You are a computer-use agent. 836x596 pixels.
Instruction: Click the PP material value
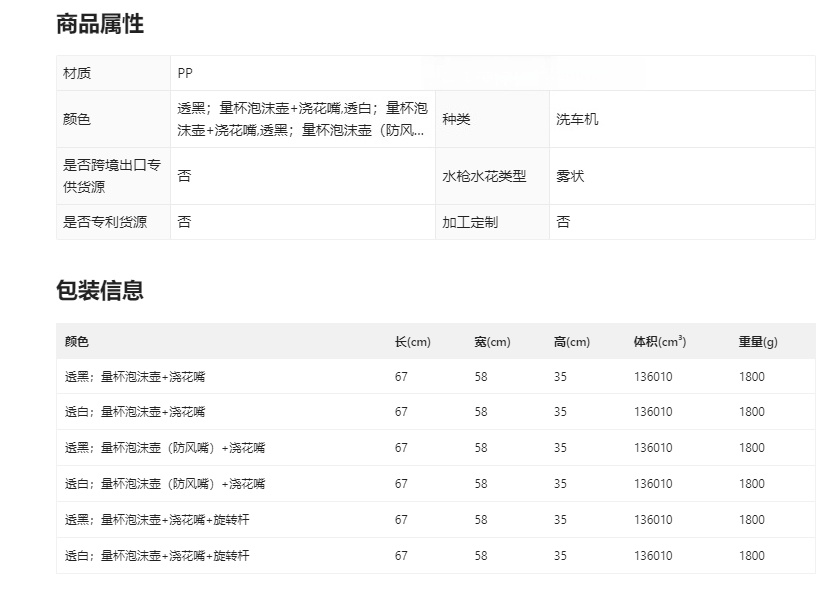pyautogui.click(x=185, y=73)
